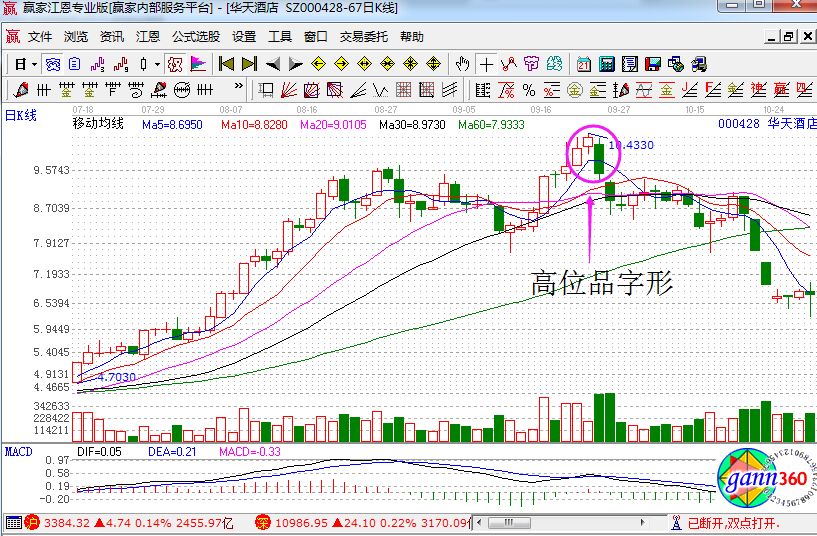Jump to first bar with skip-to-start arrow

coord(226,64)
